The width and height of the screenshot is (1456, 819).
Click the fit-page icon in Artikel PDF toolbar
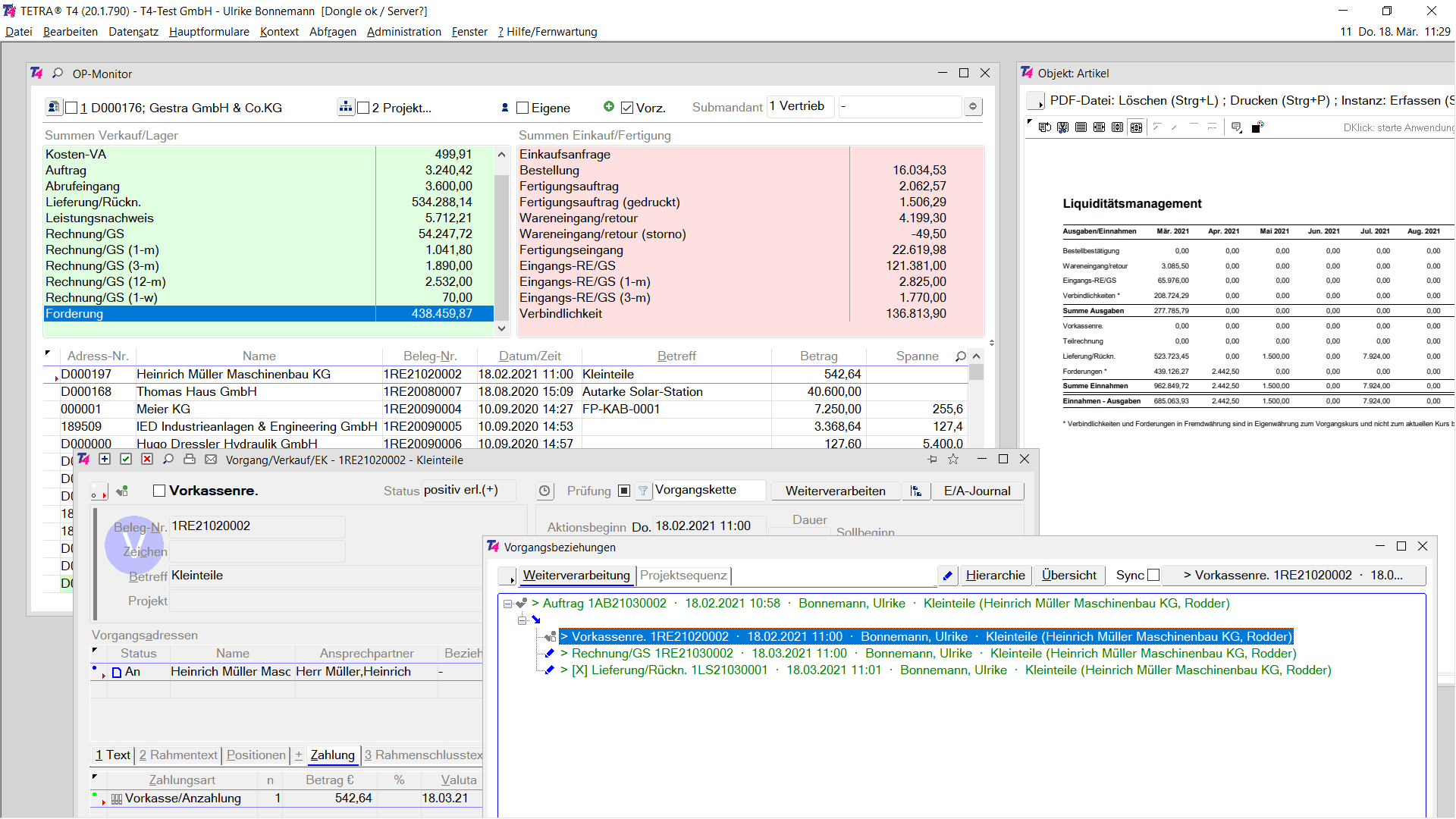coord(1136,127)
